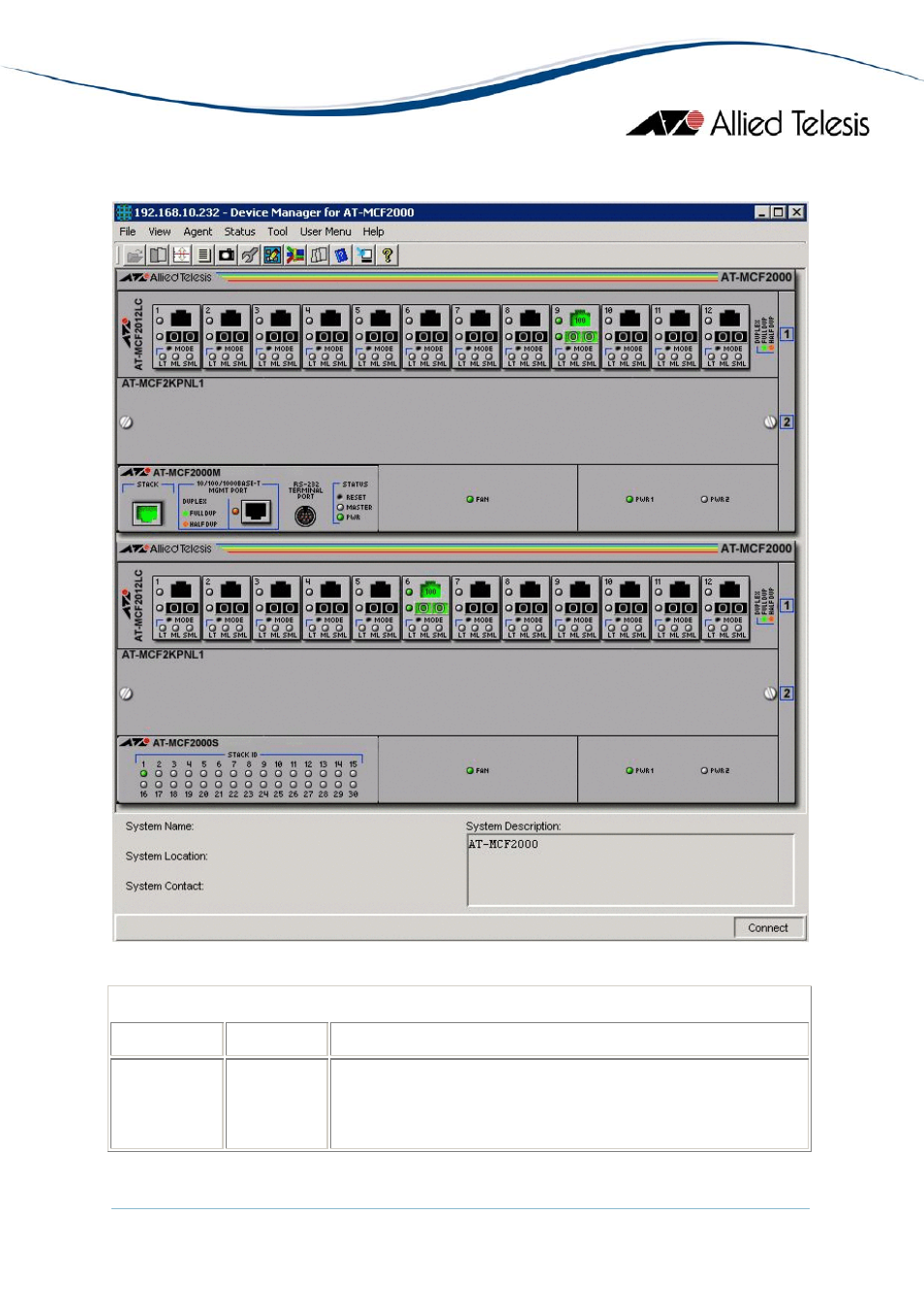
Task: Click the greyed-out open folder toolbar icon
Action: (x=135, y=255)
